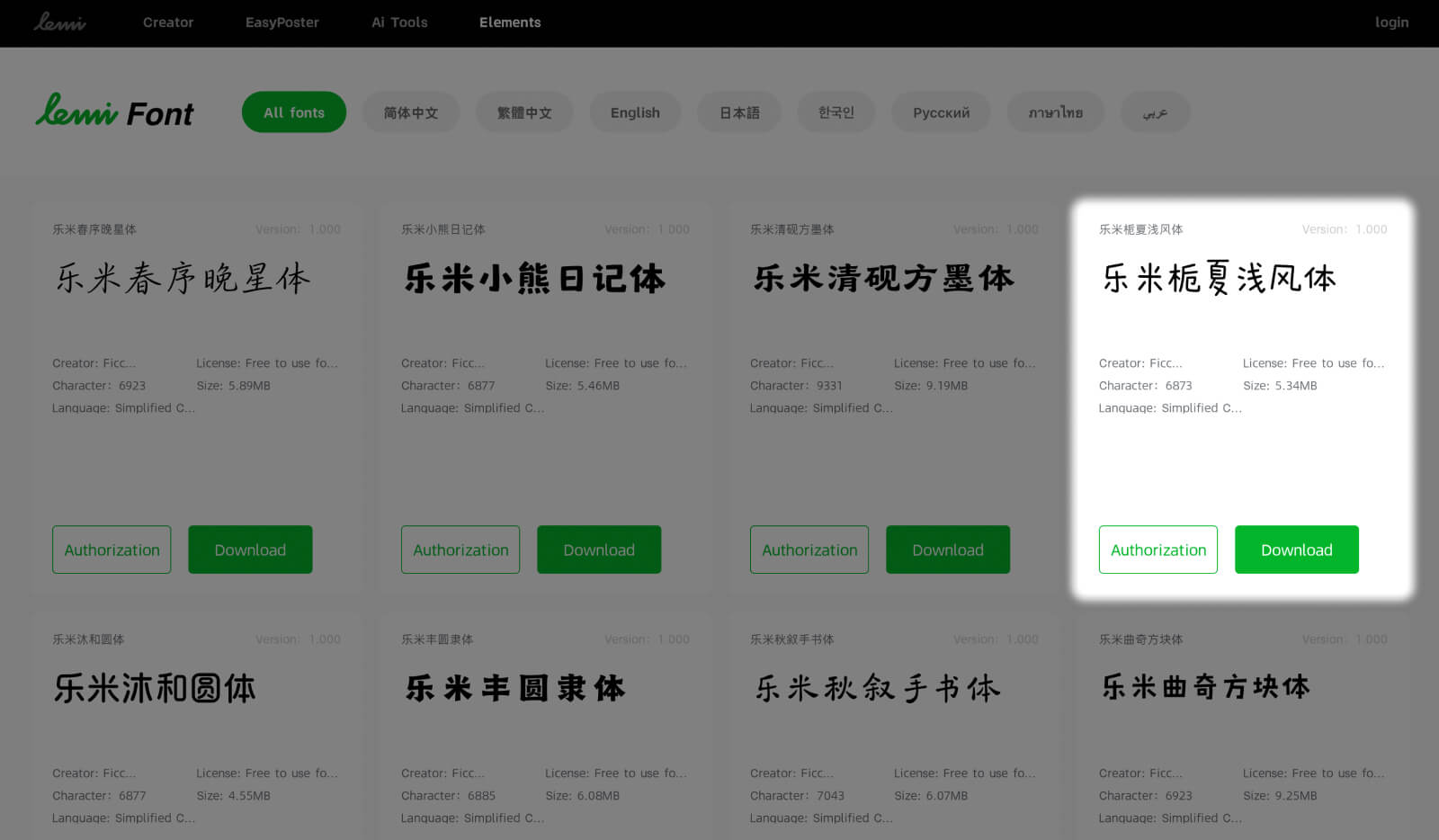Download the 乐米小熊日记体 font
The height and width of the screenshot is (840, 1439).
point(599,550)
